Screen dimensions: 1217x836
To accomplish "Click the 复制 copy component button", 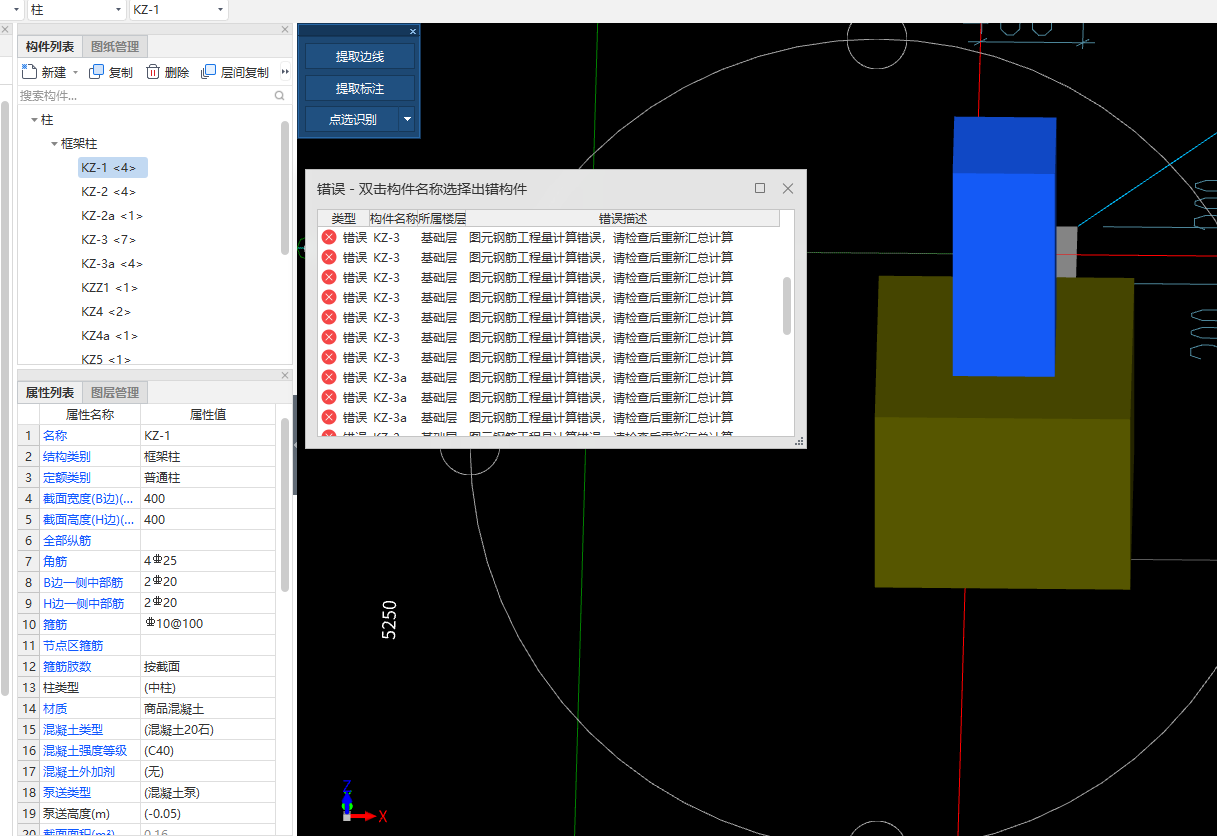I will click(x=111, y=72).
